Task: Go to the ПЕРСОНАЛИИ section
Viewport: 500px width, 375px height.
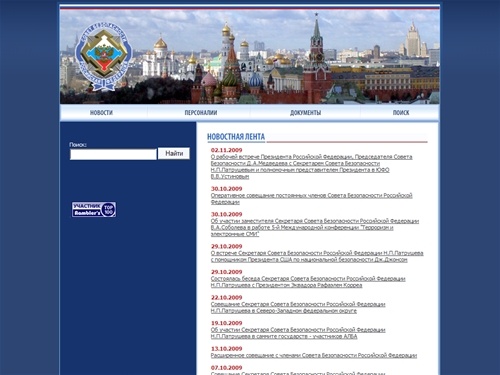Action: click(x=201, y=113)
